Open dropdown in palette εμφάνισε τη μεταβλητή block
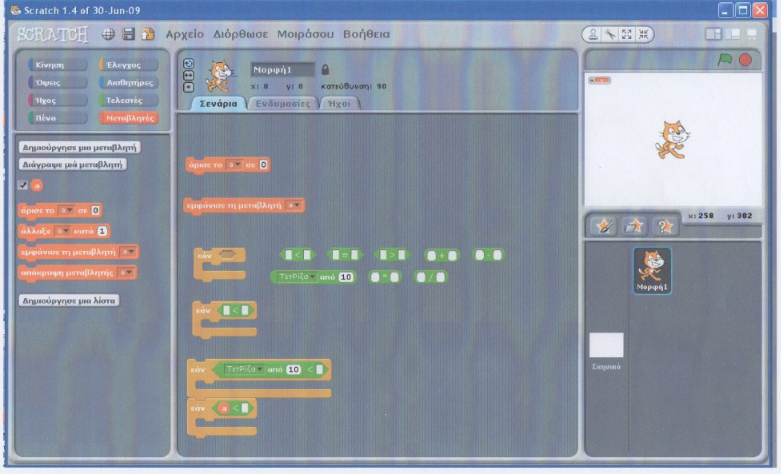The height and width of the screenshot is (474, 781). pyautogui.click(x=129, y=252)
